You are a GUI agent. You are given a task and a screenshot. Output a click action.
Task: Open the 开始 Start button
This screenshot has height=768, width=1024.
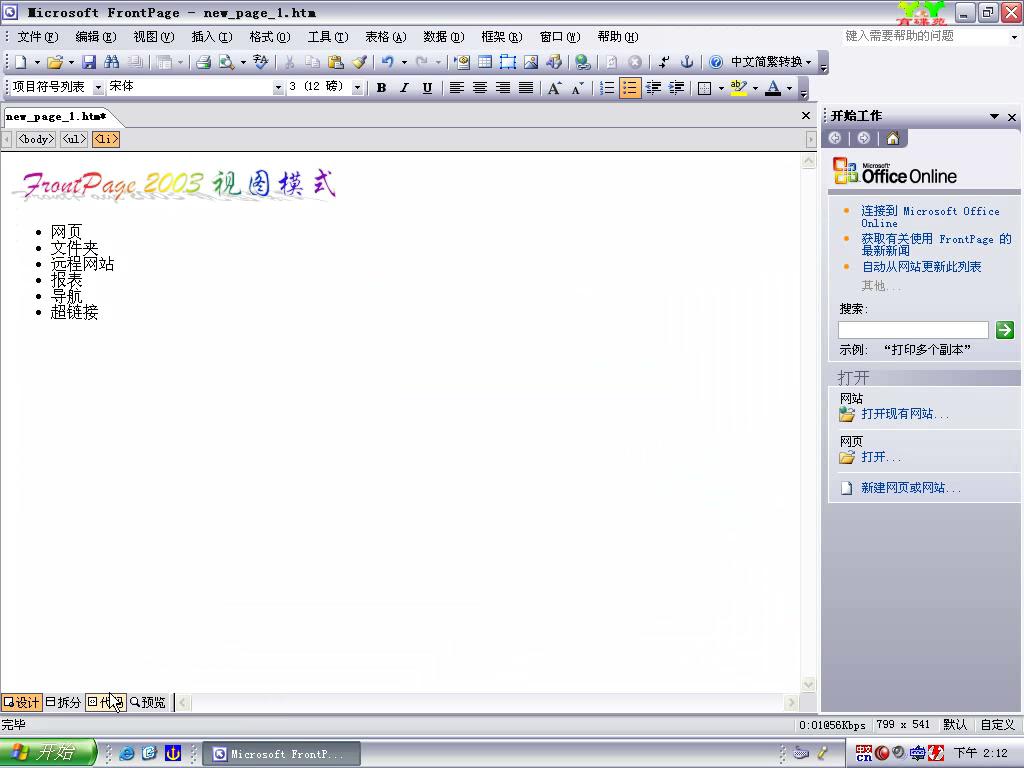point(48,753)
